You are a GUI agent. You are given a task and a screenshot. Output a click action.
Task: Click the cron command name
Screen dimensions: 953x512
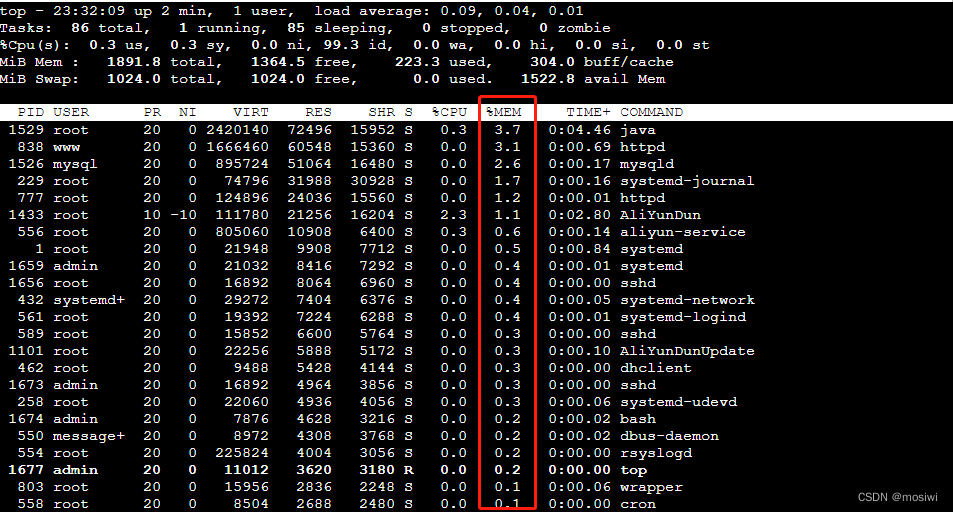pos(638,505)
